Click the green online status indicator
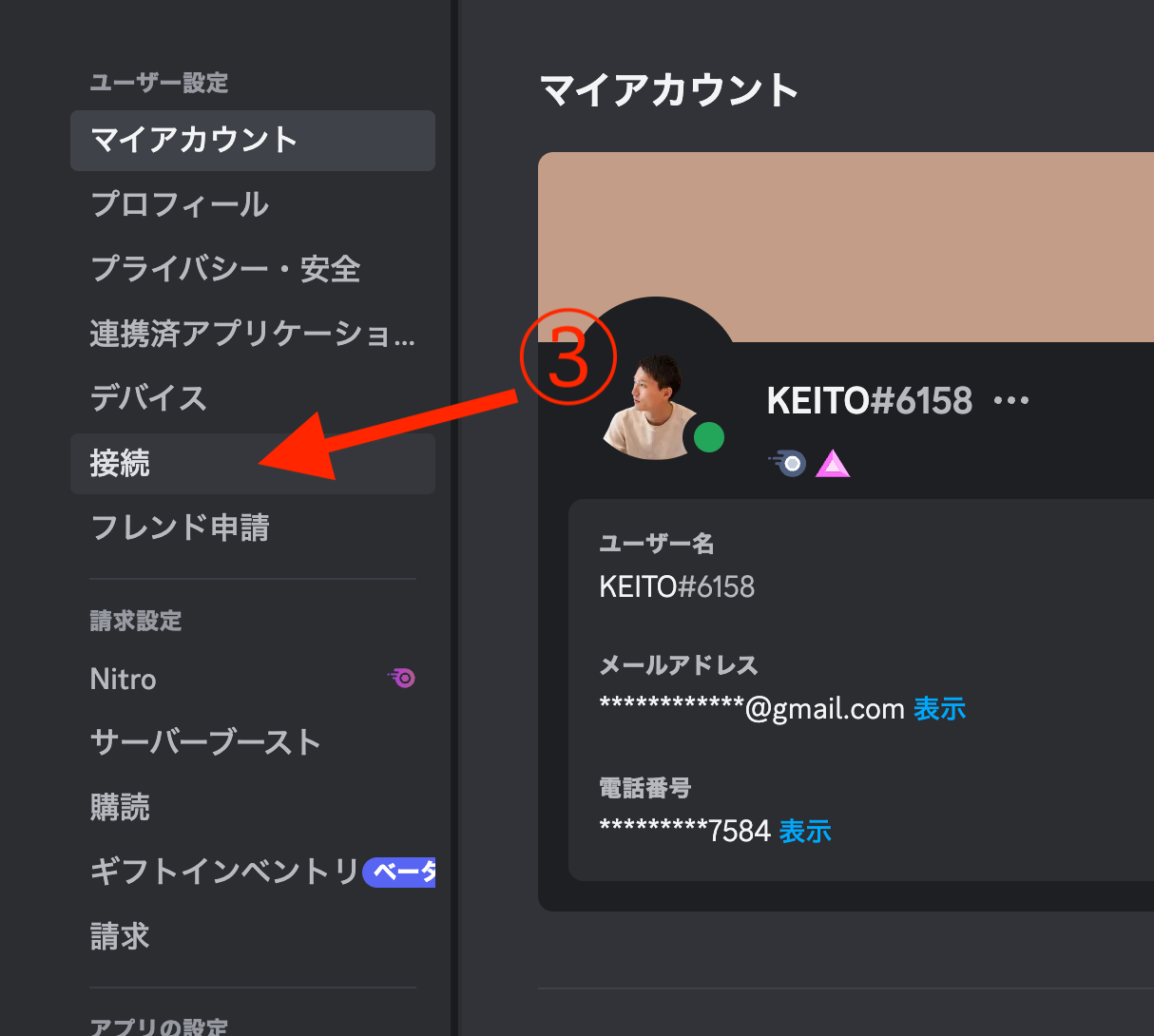Image resolution: width=1154 pixels, height=1036 pixels. coord(709,437)
